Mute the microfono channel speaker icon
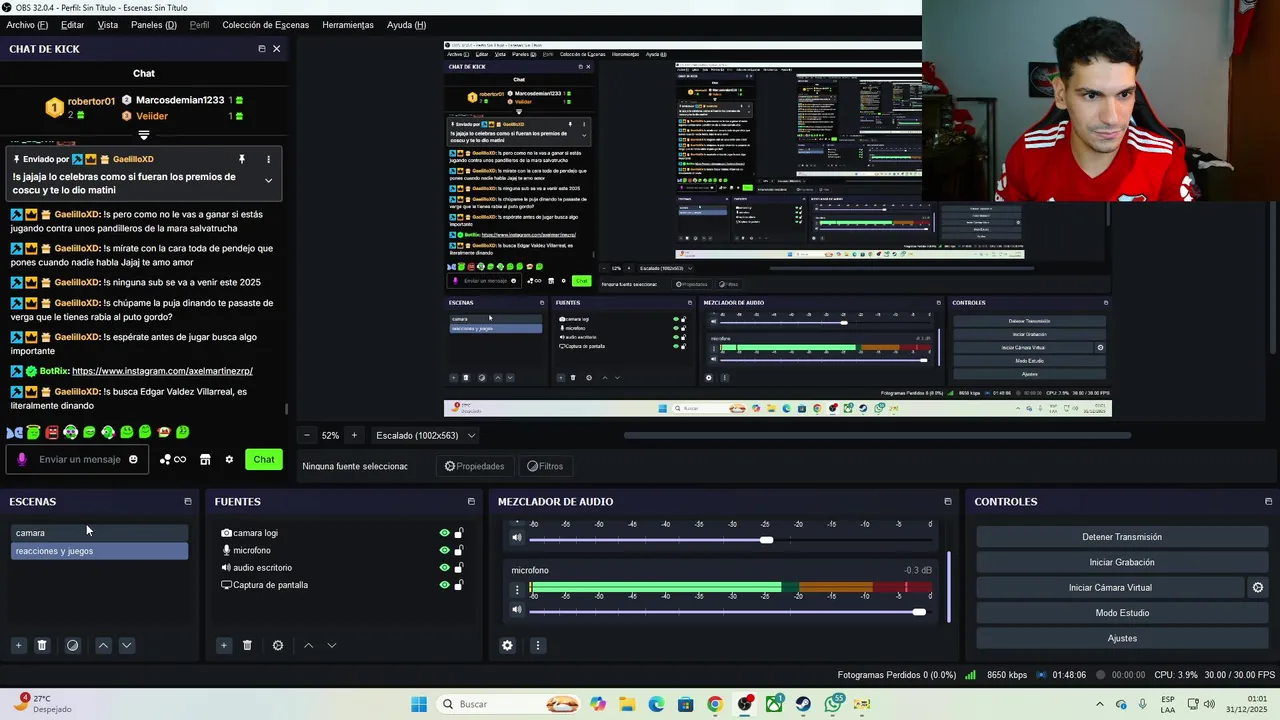The width and height of the screenshot is (1280, 720). 517,610
